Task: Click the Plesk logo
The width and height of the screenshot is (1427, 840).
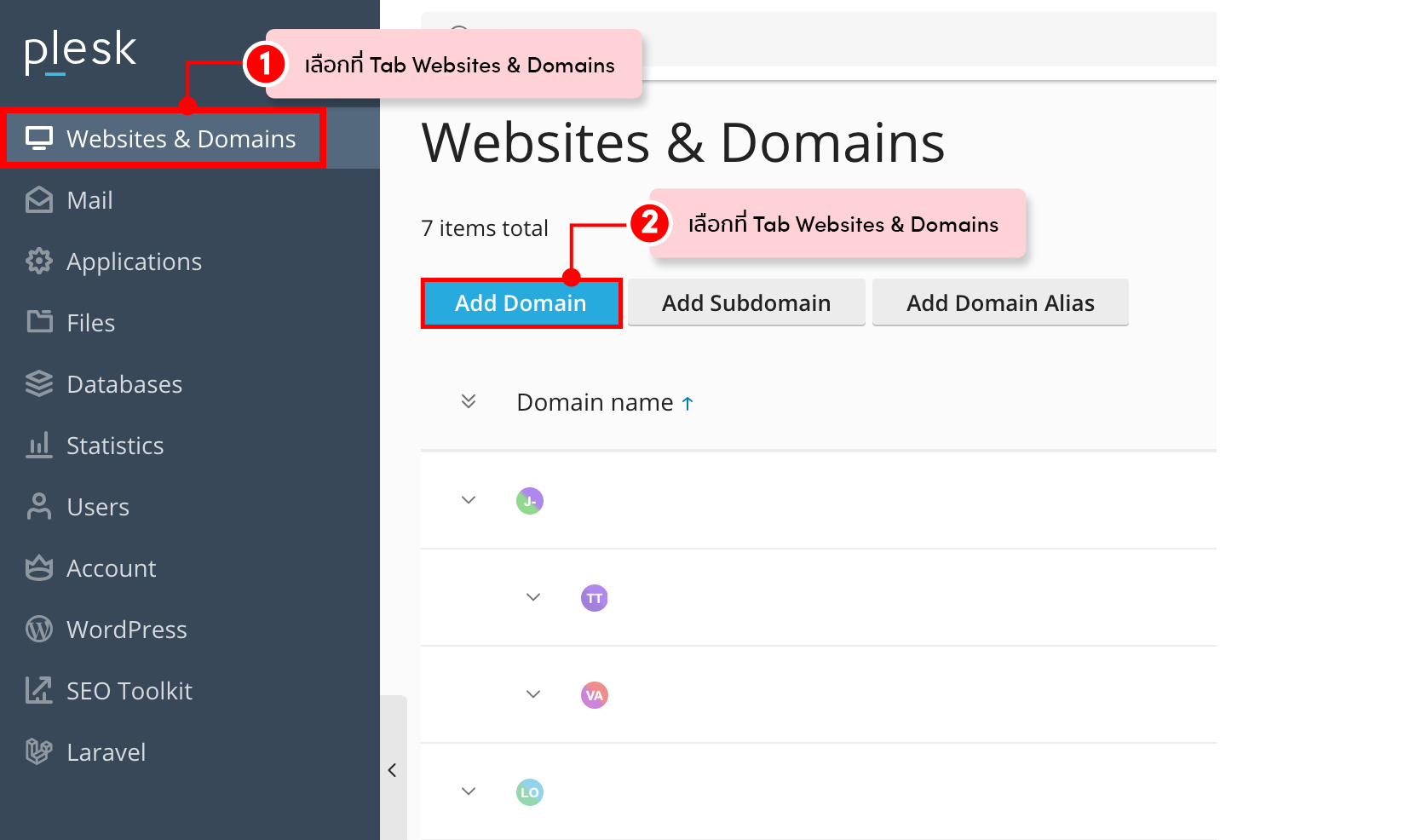Action: tap(80, 52)
